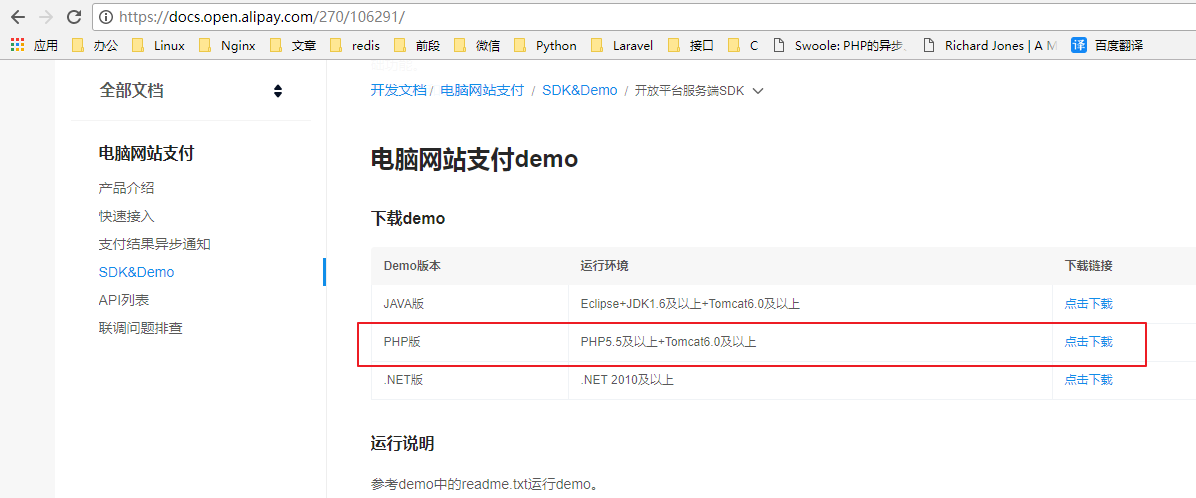Open the redis bookmark folder
This screenshot has width=1196, height=498.
[x=355, y=45]
